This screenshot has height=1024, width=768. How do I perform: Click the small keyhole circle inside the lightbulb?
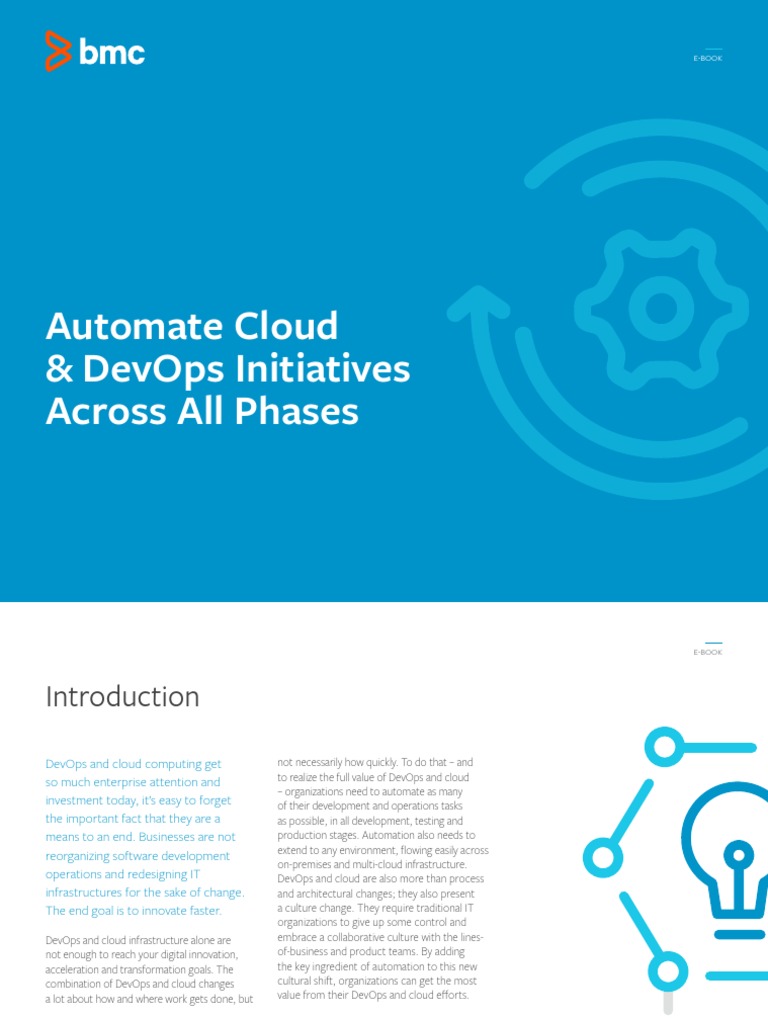[x=739, y=855]
